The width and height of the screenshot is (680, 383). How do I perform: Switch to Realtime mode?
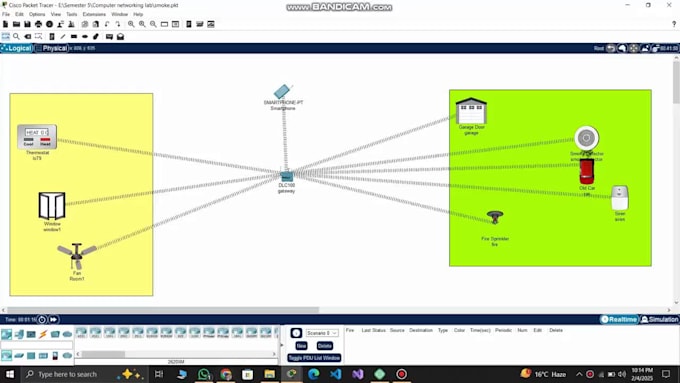pyautogui.click(x=619, y=319)
